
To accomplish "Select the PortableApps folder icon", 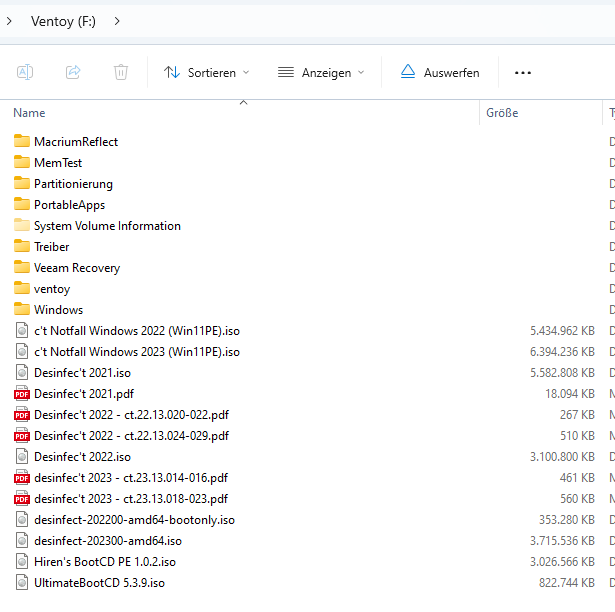I will 22,204.
